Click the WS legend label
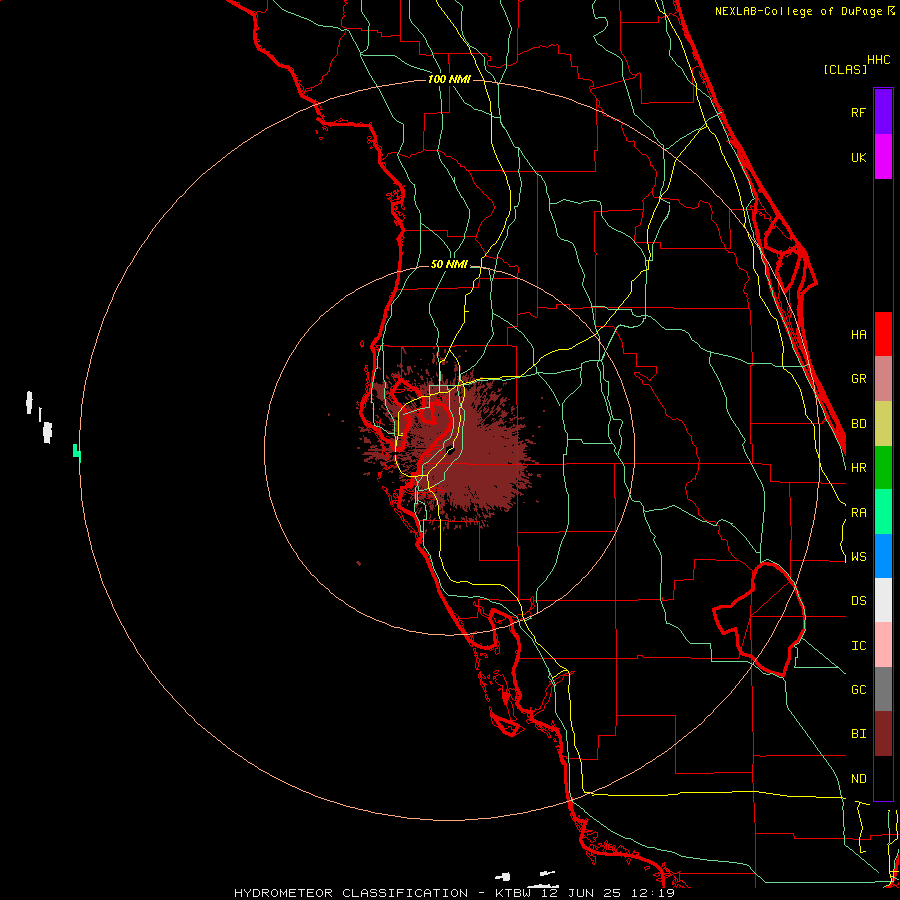Image resolution: width=900 pixels, height=900 pixels. 858,556
